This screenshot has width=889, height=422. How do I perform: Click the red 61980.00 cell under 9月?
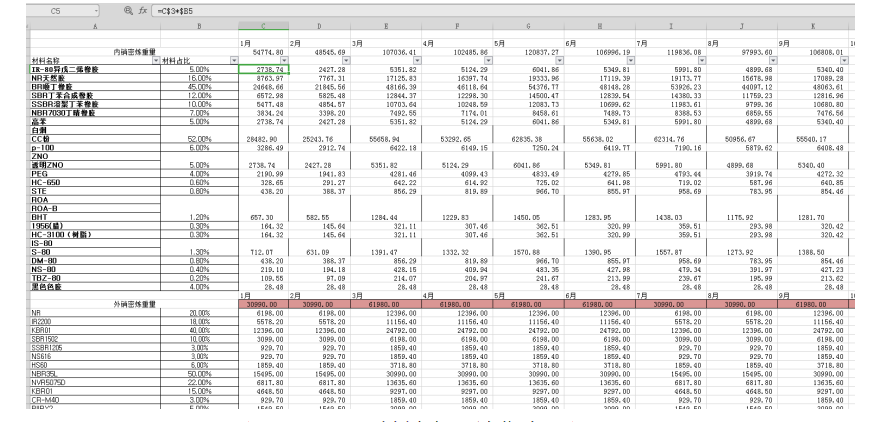coord(813,305)
